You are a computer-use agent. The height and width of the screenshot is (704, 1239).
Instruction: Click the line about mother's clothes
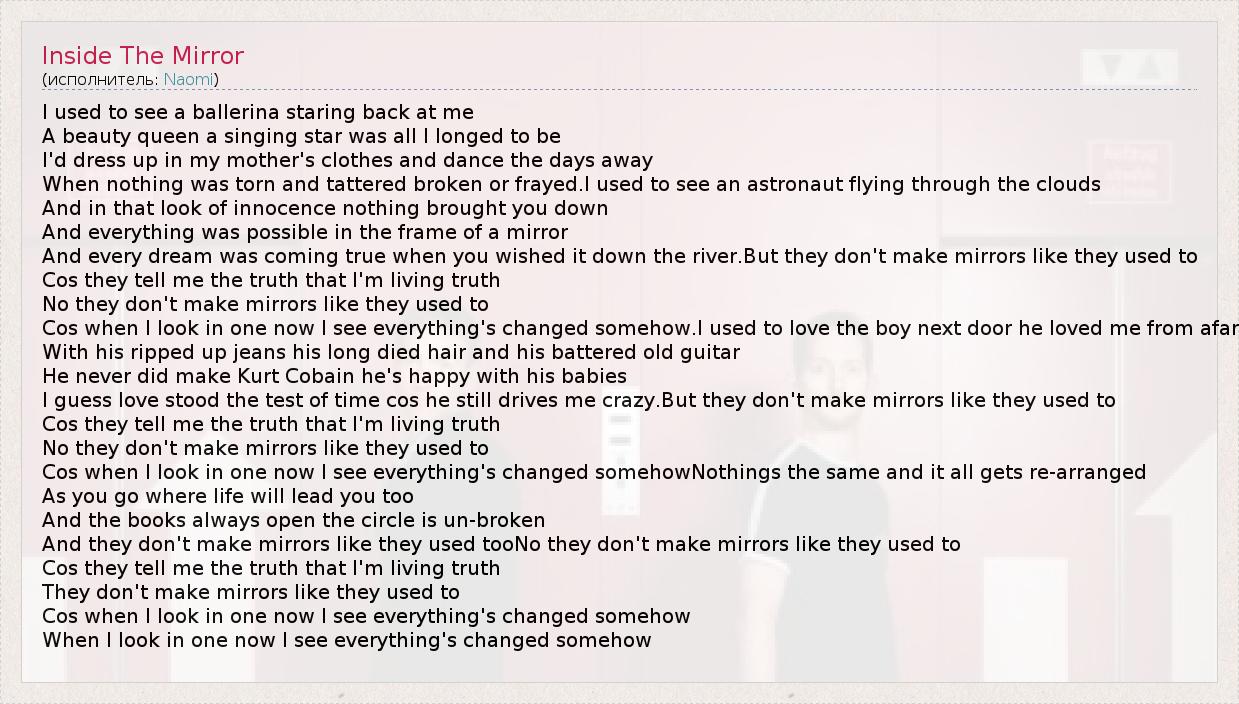tap(347, 160)
